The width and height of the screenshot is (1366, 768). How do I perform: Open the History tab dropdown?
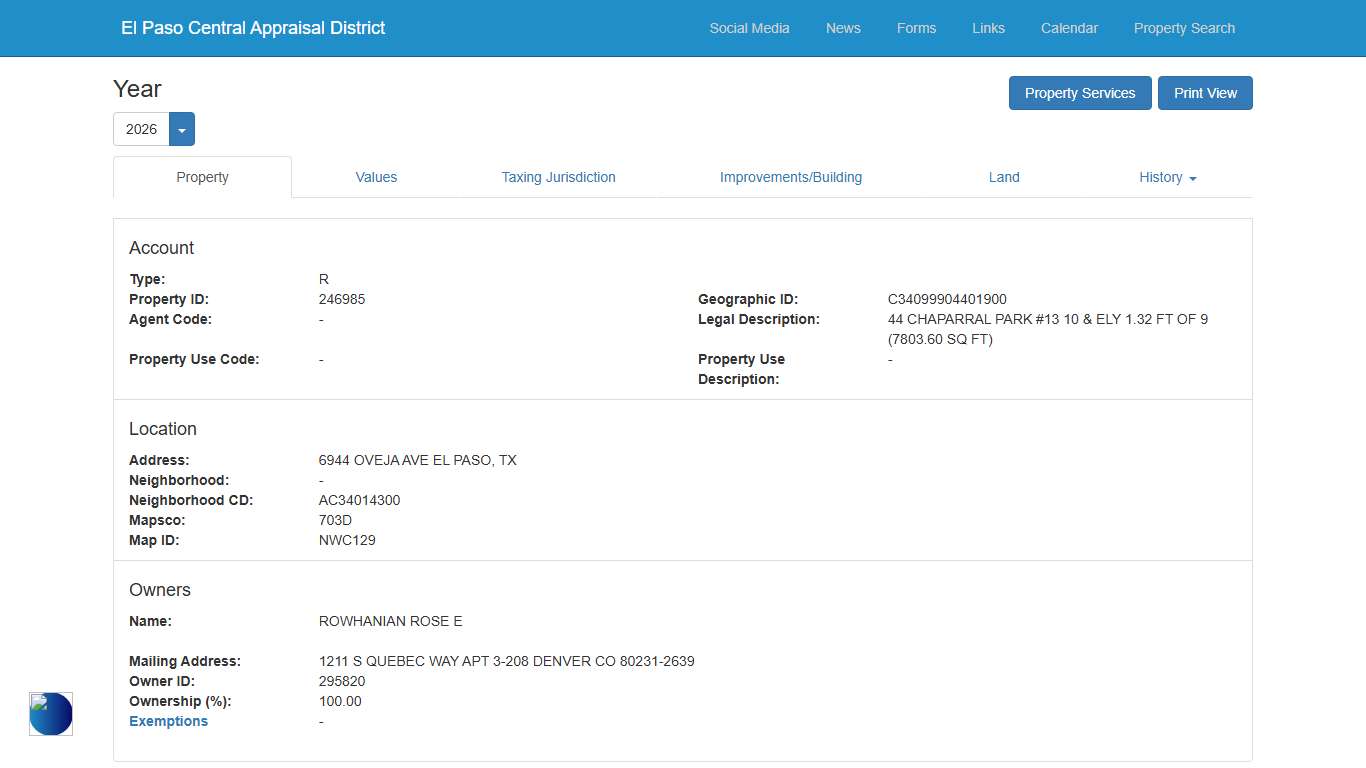1167,177
